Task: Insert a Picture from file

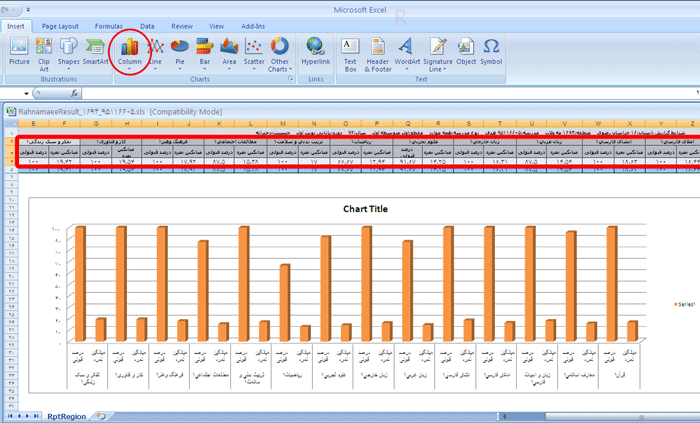Action: 19,53
